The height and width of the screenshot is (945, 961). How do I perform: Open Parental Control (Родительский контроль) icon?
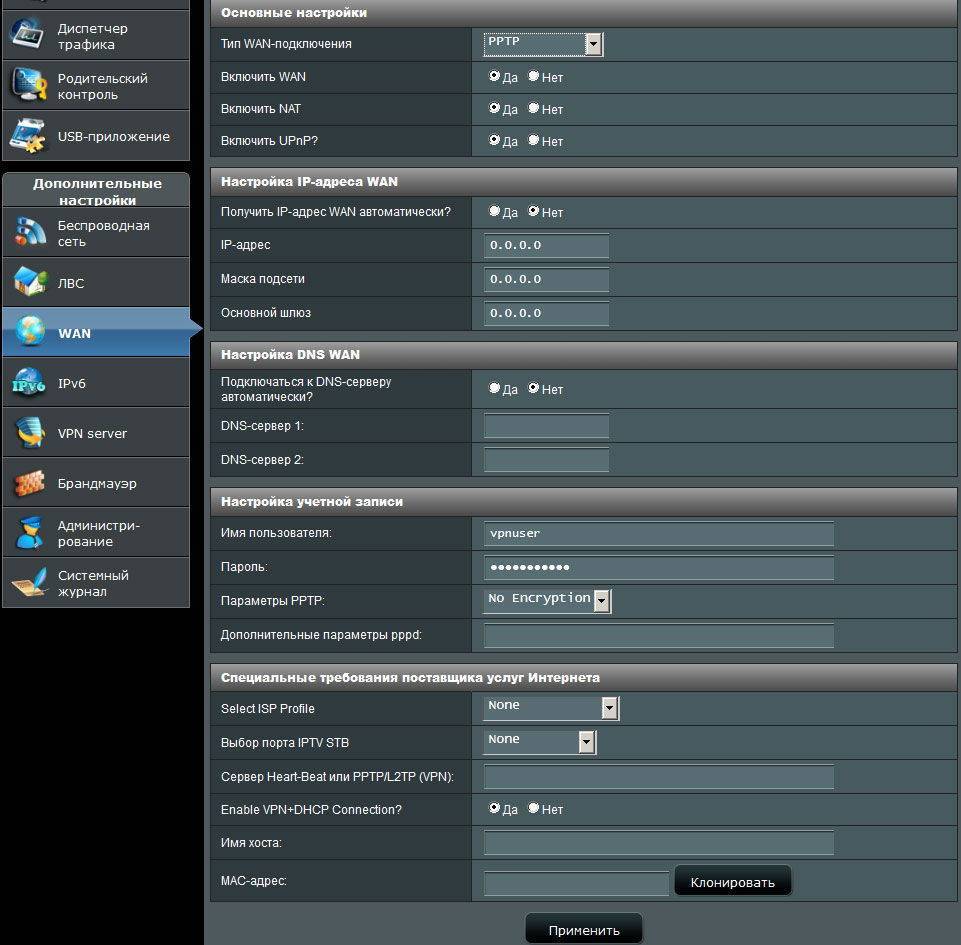tap(27, 86)
